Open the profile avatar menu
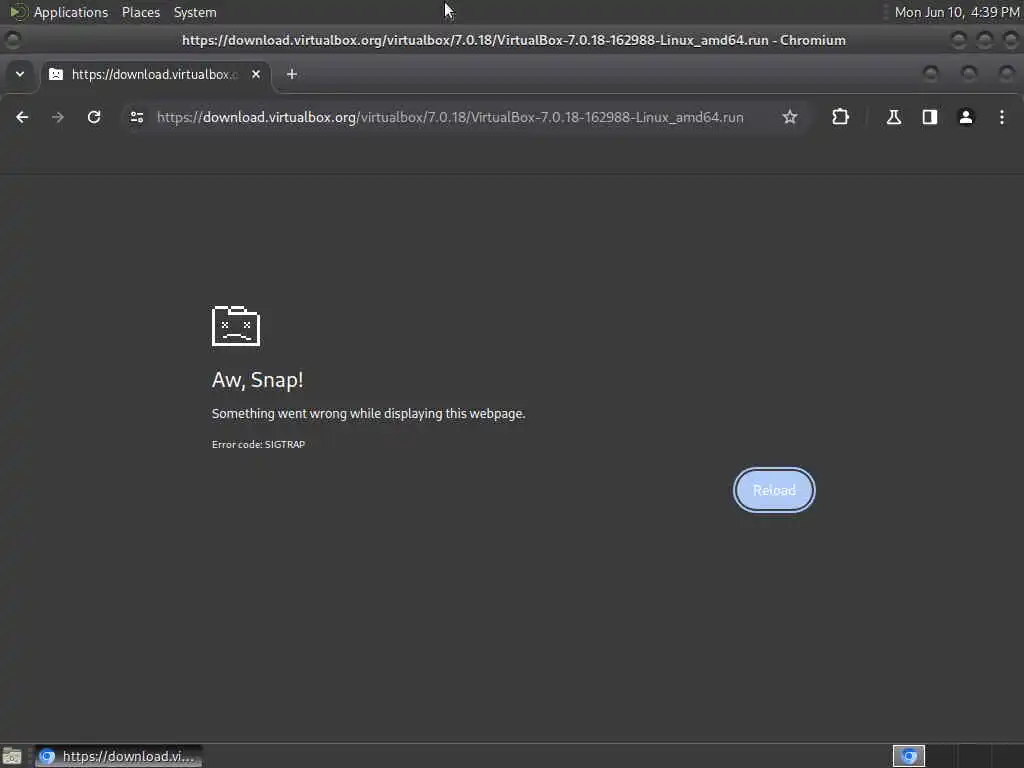This screenshot has height=768, width=1024. coord(966,117)
